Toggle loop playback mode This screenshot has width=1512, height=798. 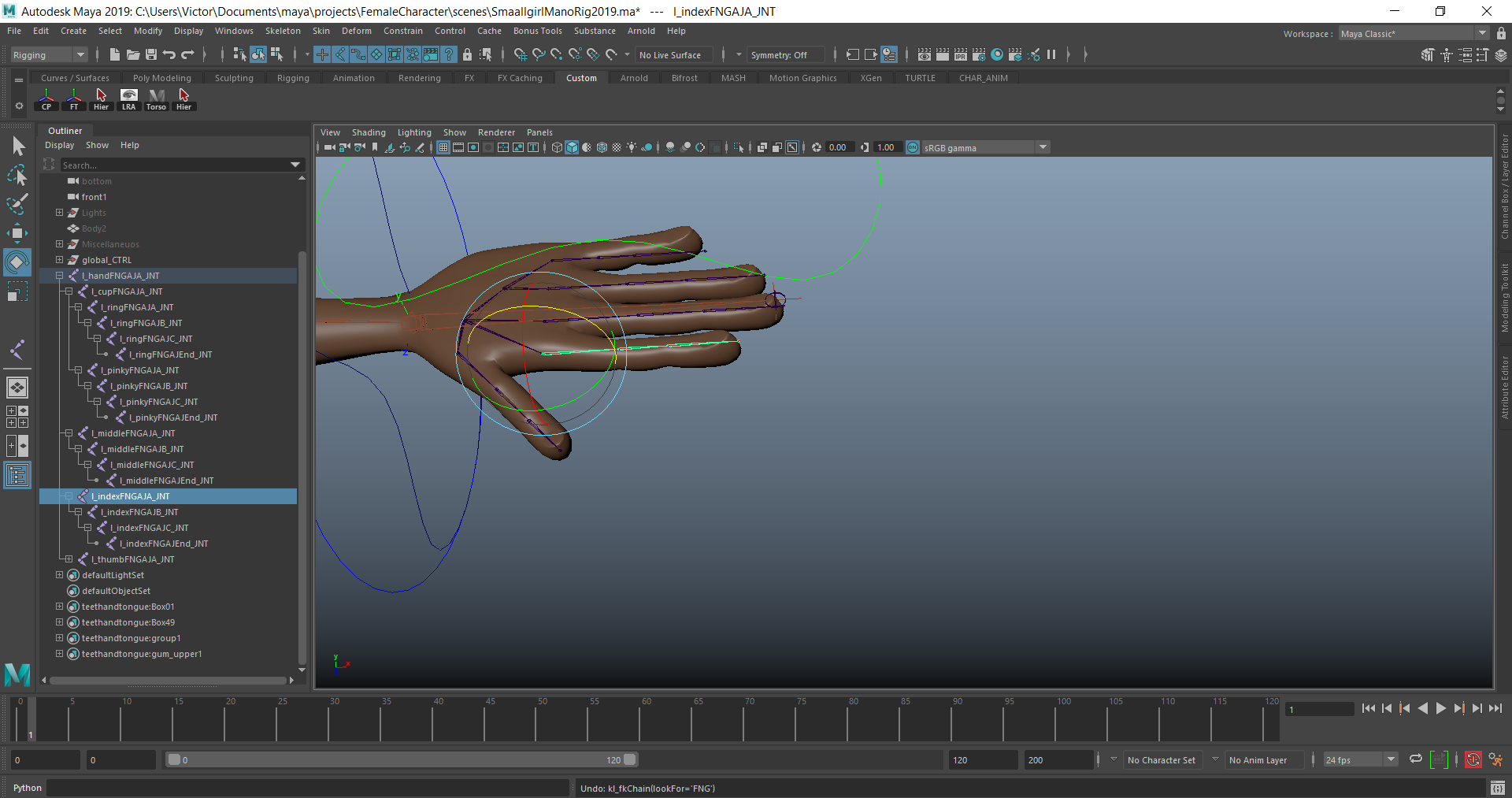tap(1416, 759)
